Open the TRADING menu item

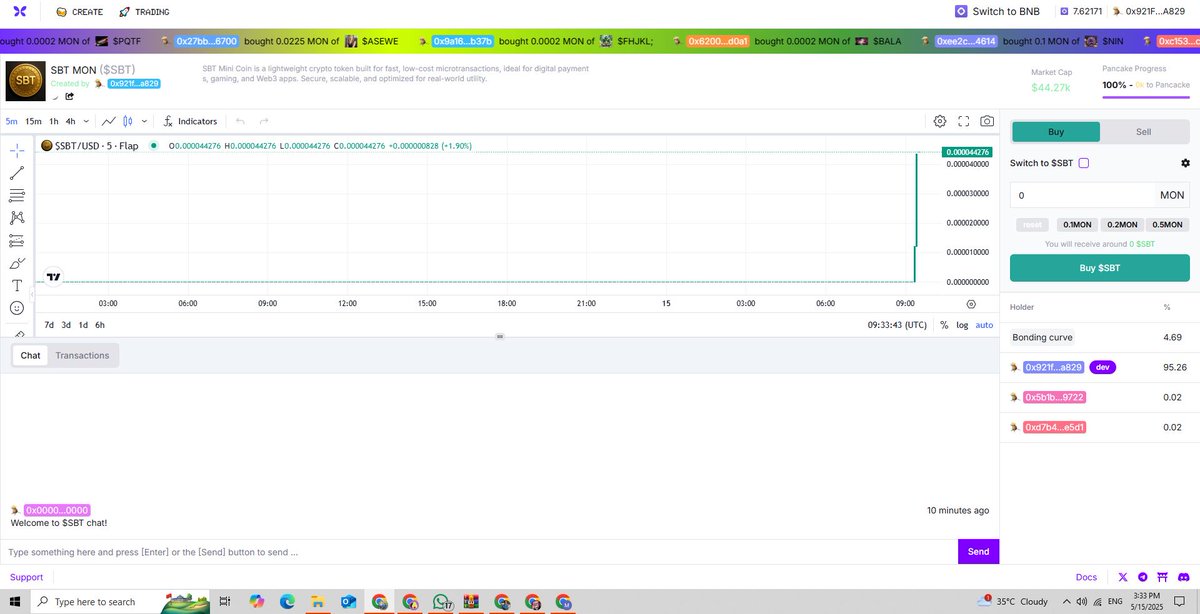[144, 12]
